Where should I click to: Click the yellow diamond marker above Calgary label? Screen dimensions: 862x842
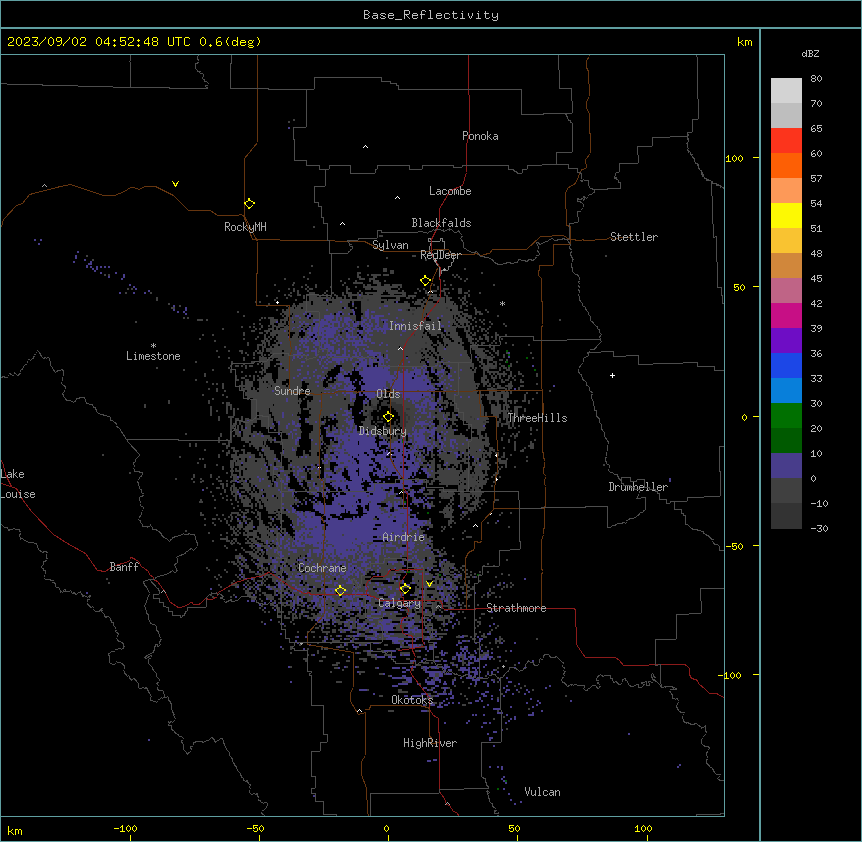(405, 589)
